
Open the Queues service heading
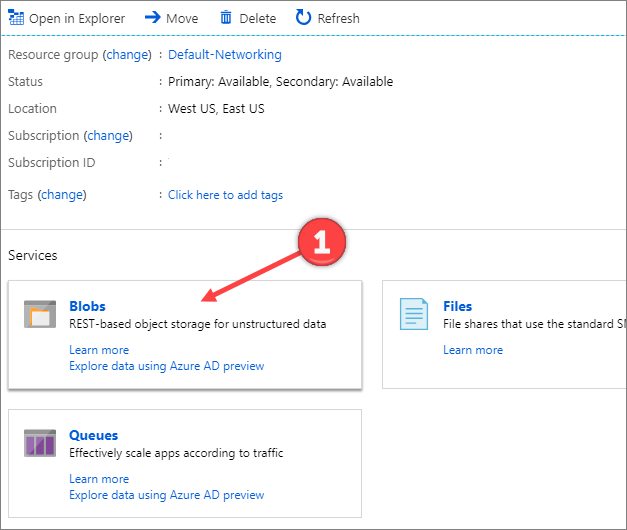point(94,435)
